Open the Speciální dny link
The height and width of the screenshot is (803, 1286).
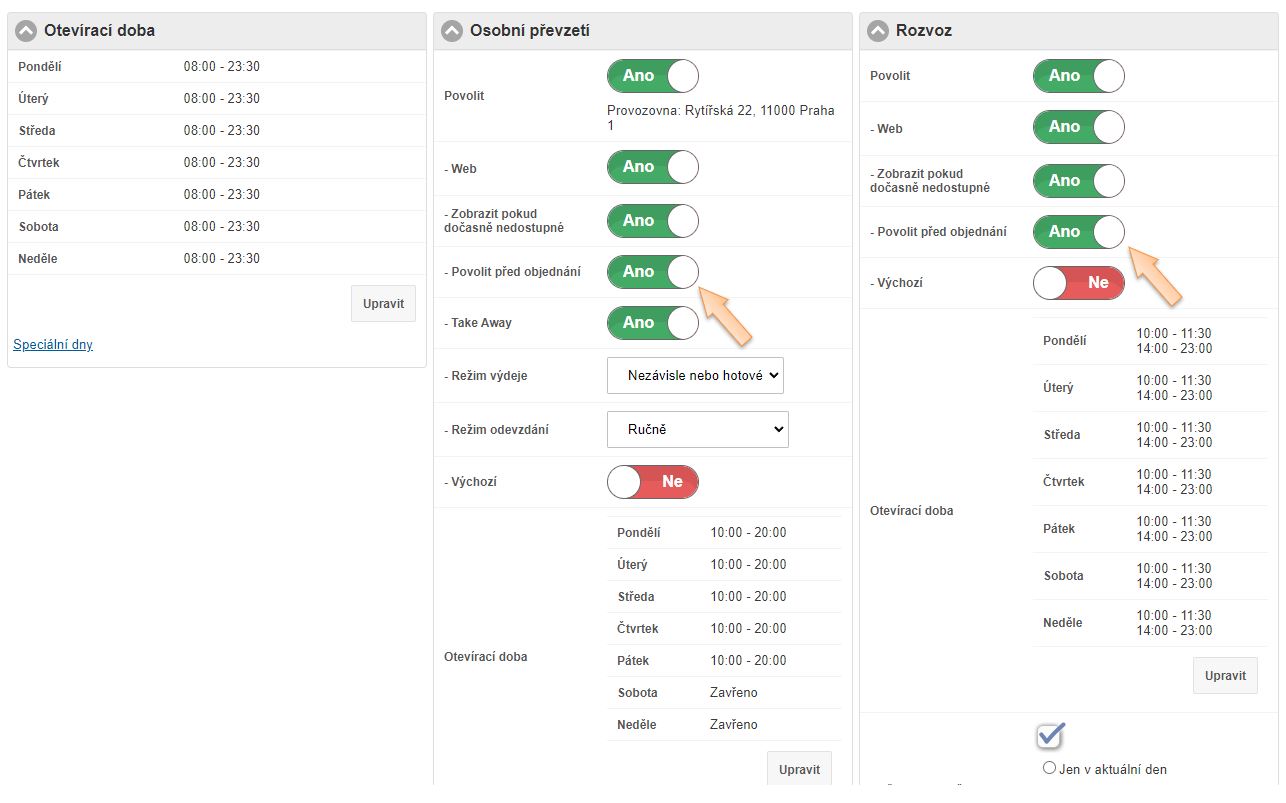point(53,345)
